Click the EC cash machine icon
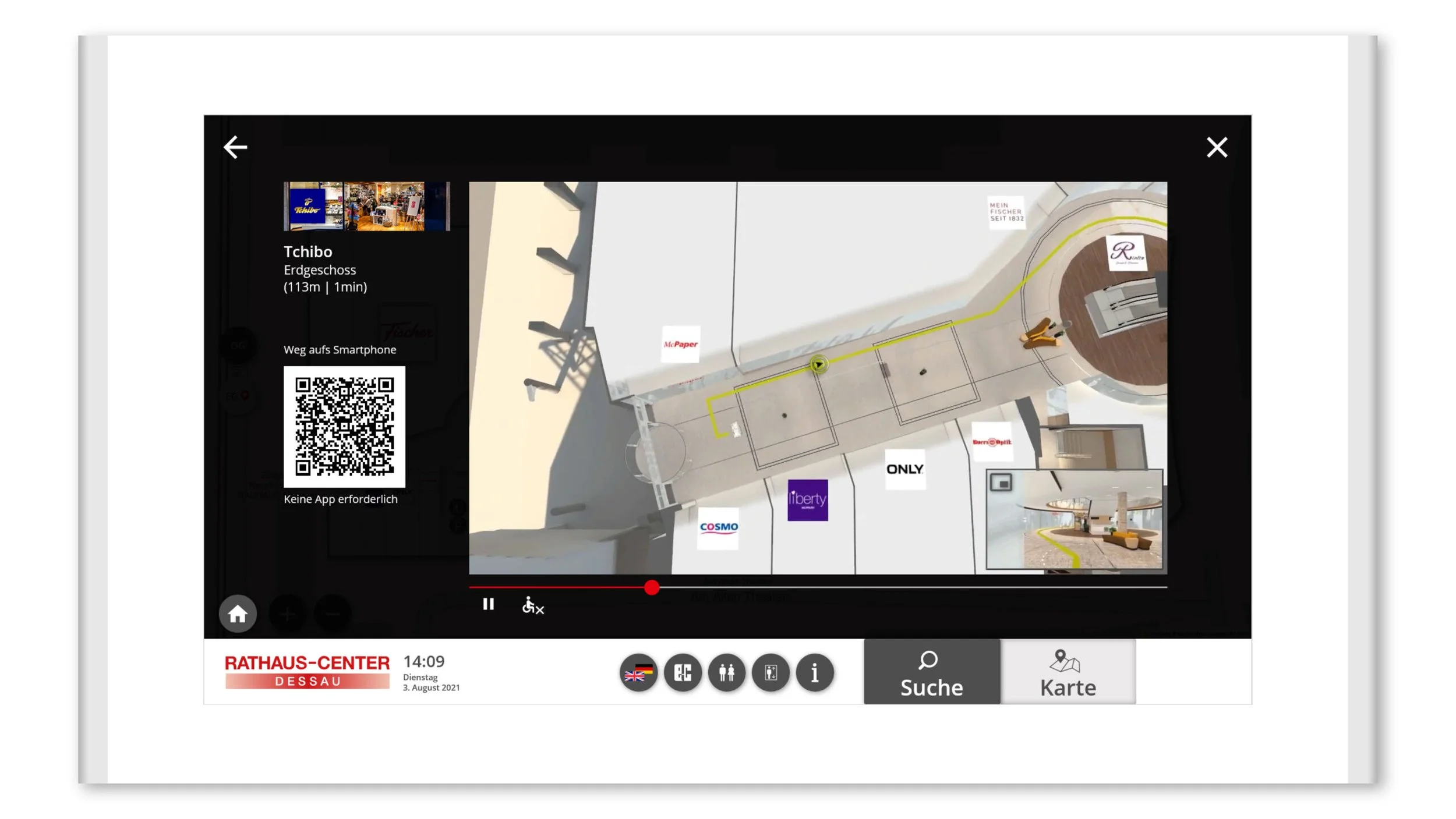This screenshot has height=819, width=1456. (x=683, y=673)
